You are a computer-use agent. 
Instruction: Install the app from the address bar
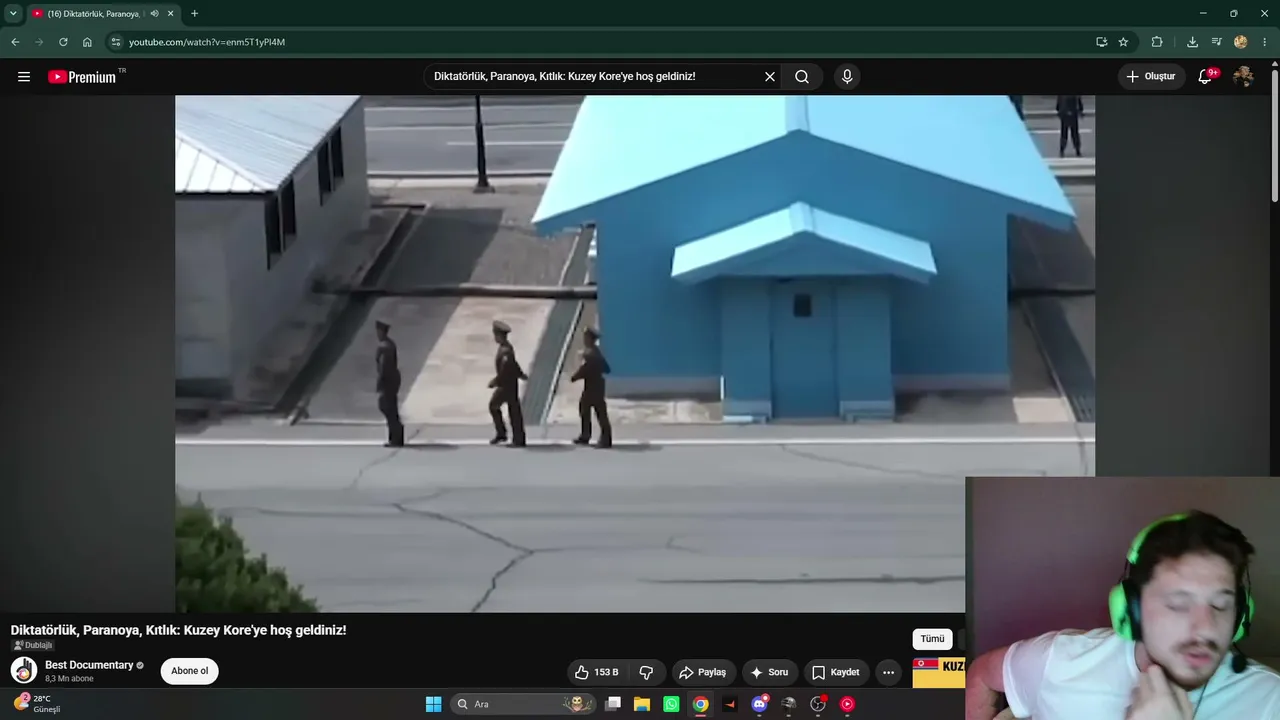pyautogui.click(x=1101, y=42)
